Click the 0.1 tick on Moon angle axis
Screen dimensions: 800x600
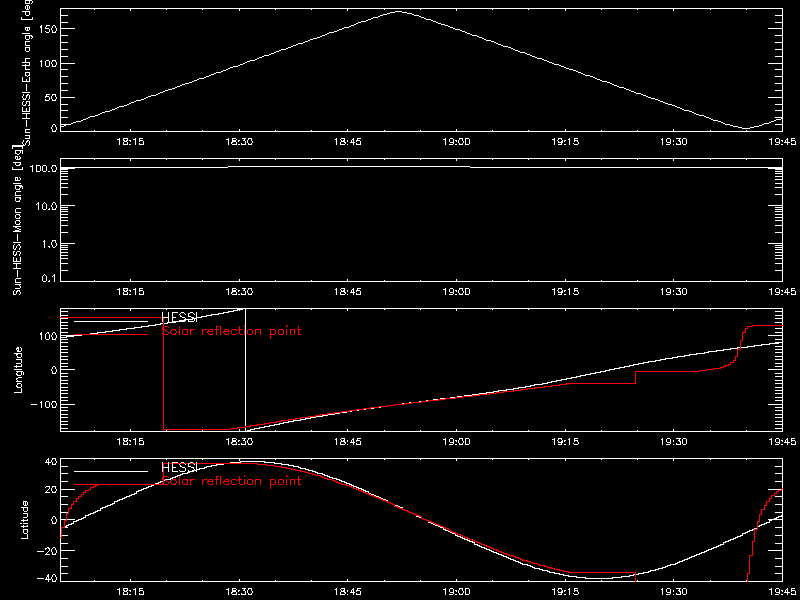click(x=49, y=278)
